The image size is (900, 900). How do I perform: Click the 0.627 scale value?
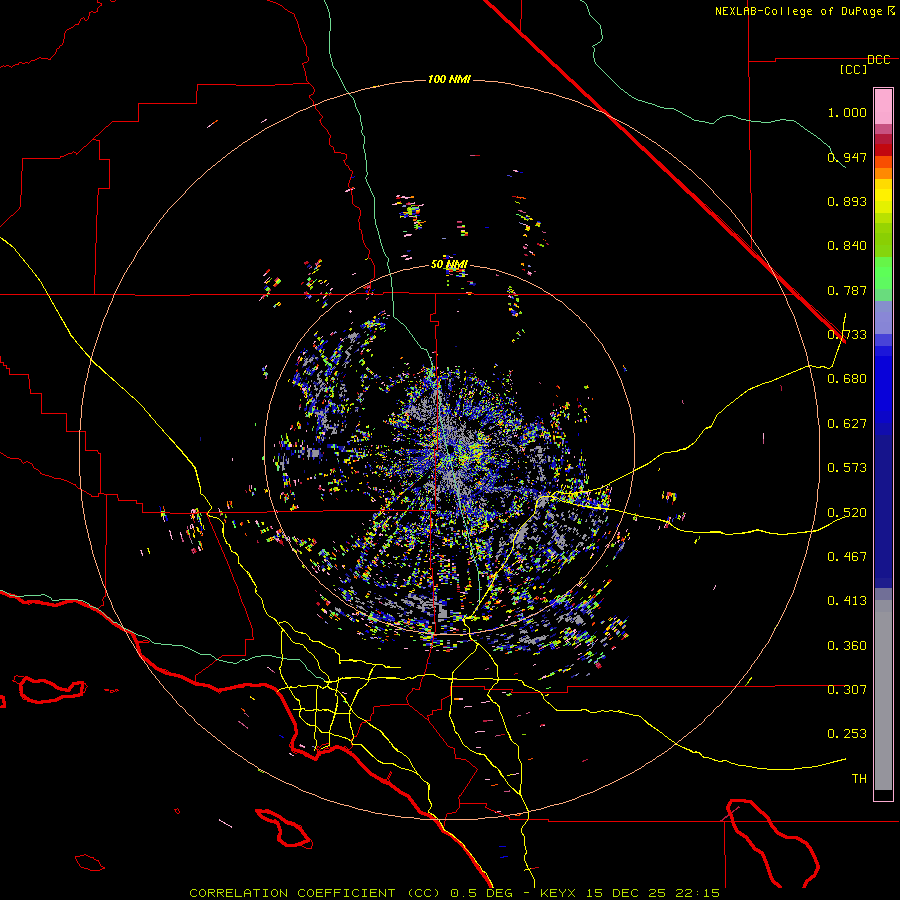[x=847, y=424]
